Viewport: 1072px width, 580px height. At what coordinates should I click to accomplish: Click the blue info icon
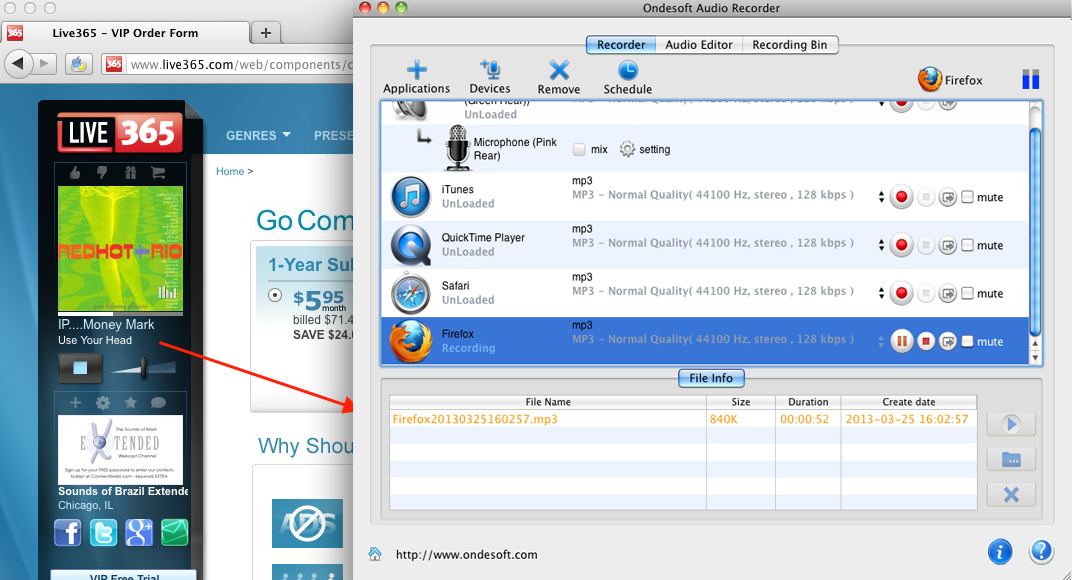(999, 551)
